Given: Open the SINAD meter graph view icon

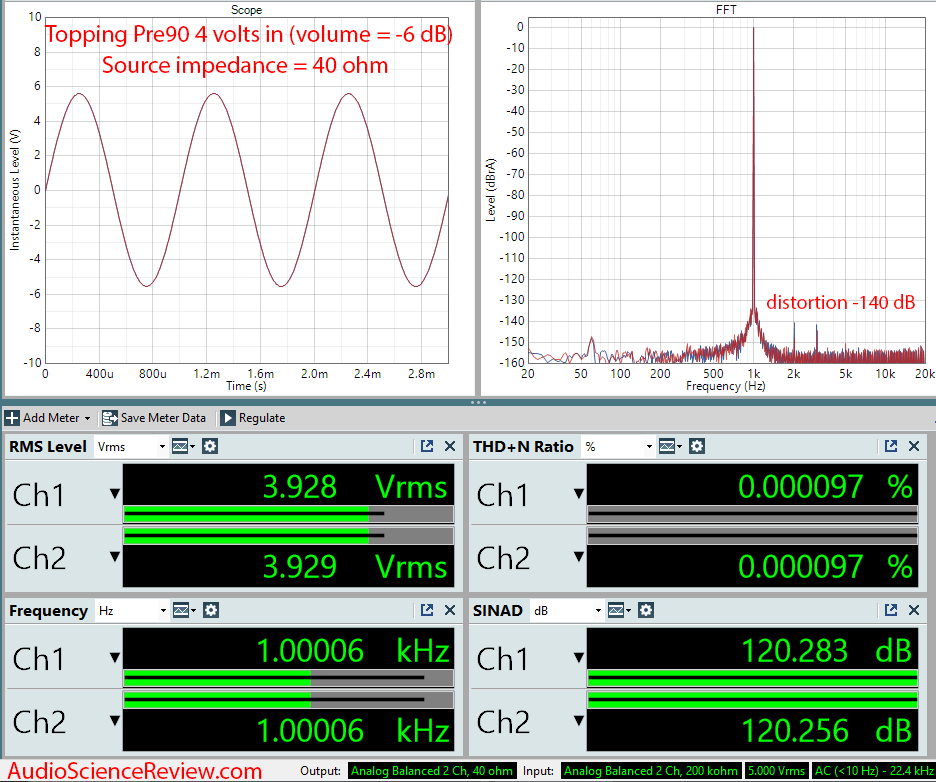Looking at the screenshot, I should coord(618,610).
